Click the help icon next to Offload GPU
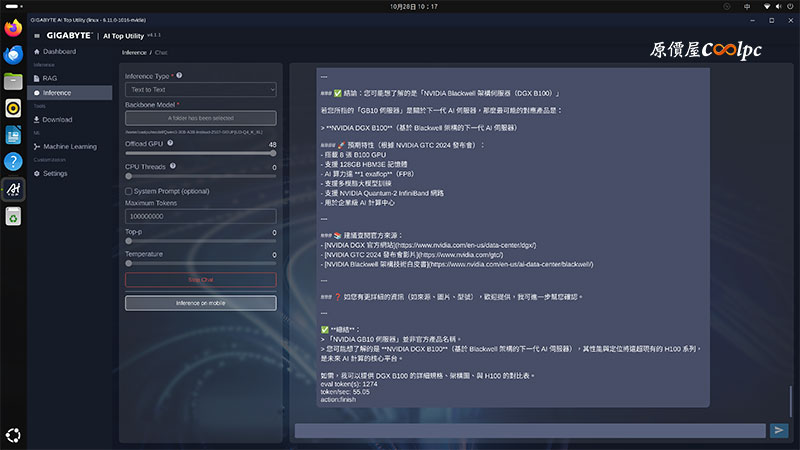Screen dimensions: 800x450 [170, 144]
